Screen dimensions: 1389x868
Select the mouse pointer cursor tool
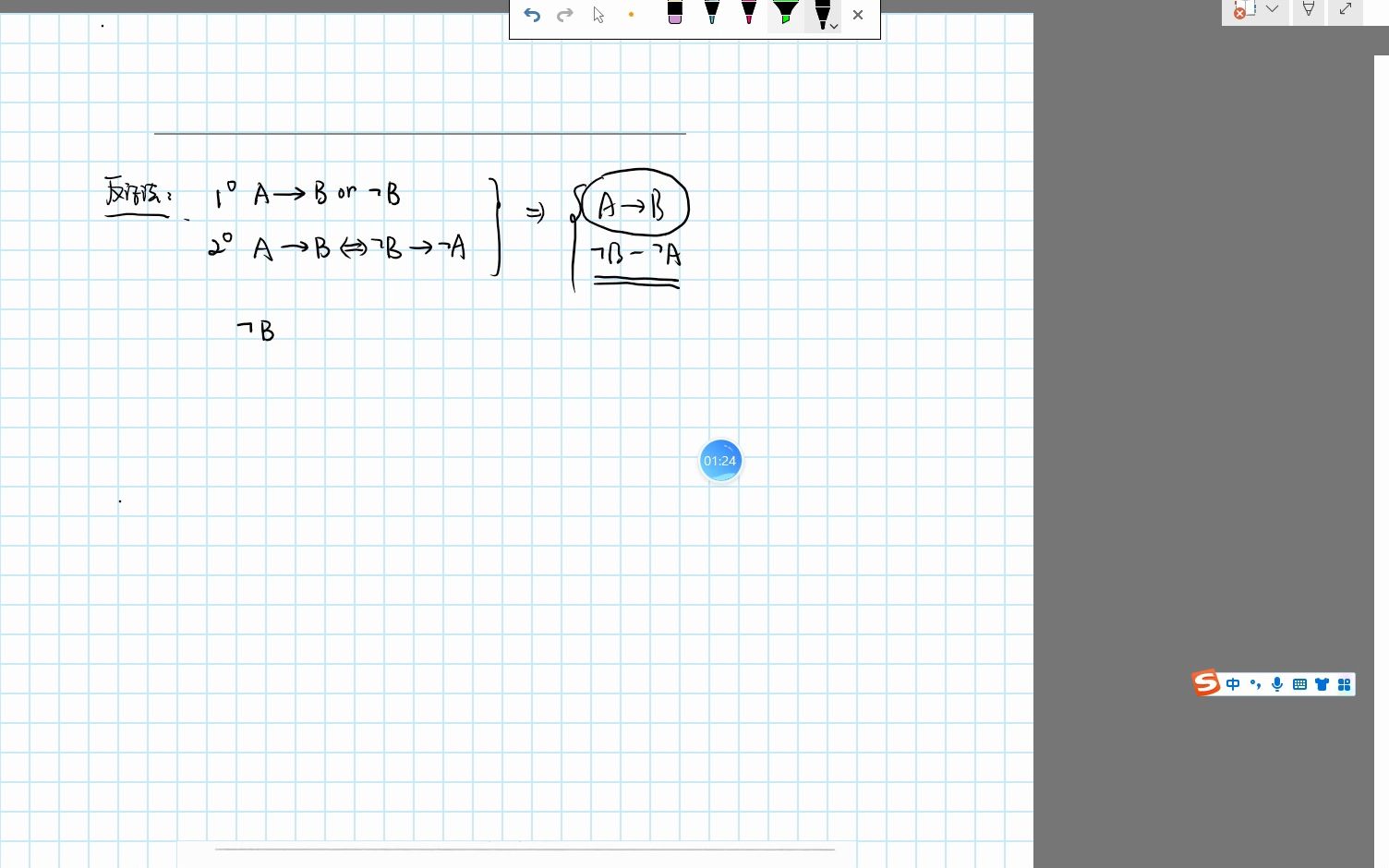pos(598,15)
